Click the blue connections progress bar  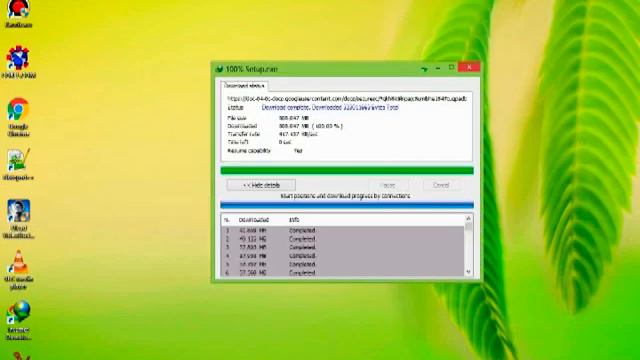[x=347, y=205]
